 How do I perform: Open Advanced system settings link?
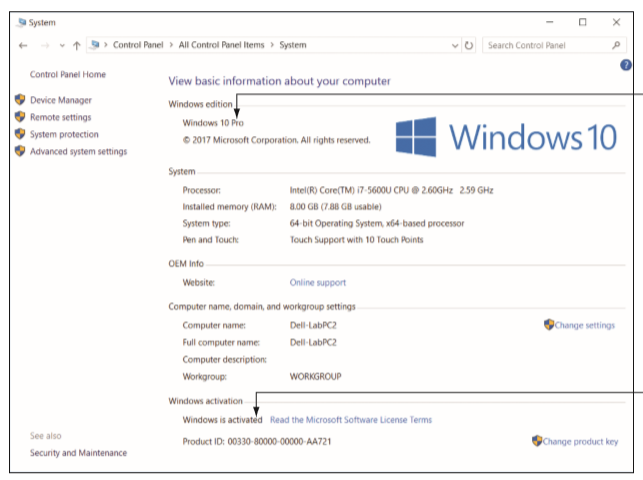[78, 152]
